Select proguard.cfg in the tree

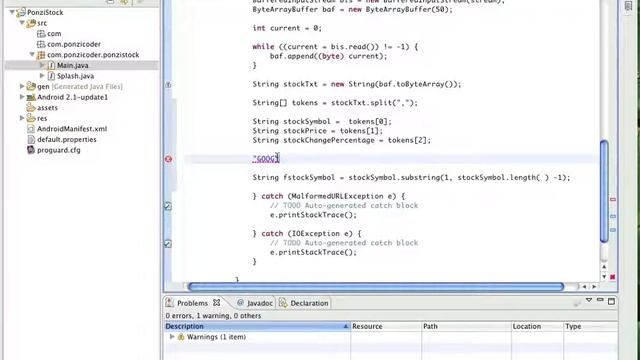(58, 150)
